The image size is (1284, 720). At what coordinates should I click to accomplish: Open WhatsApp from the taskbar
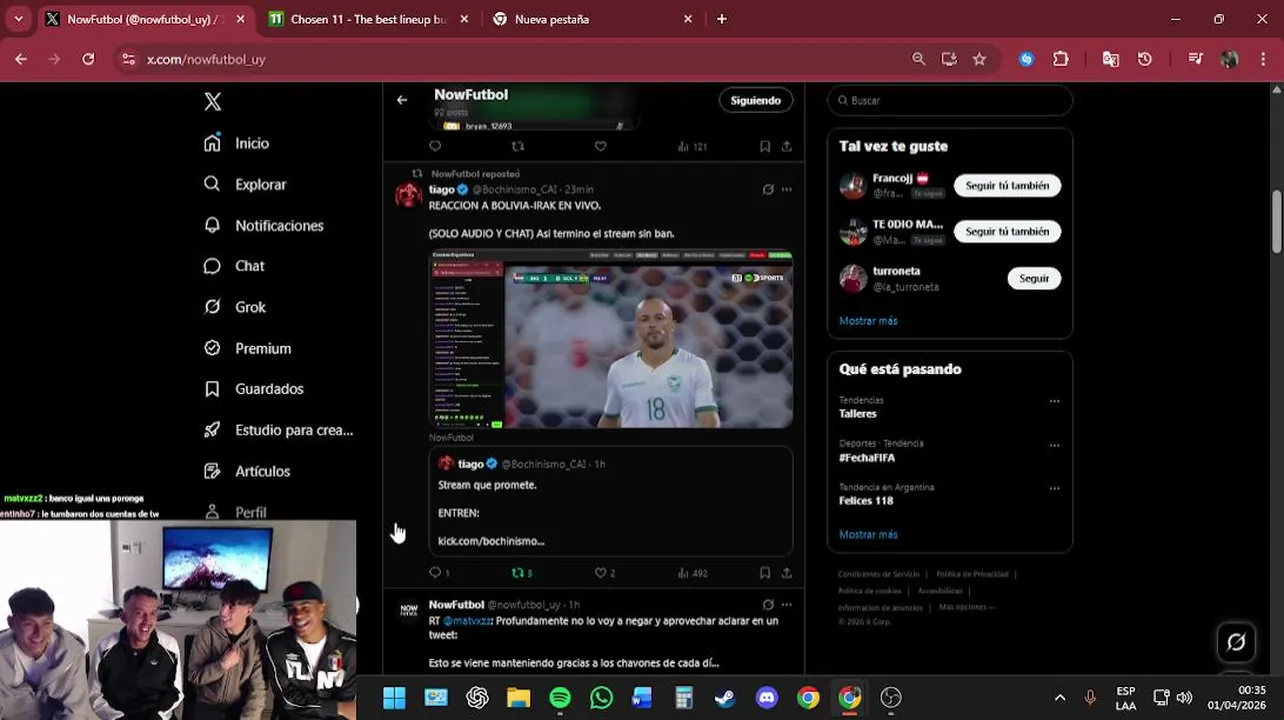point(601,697)
